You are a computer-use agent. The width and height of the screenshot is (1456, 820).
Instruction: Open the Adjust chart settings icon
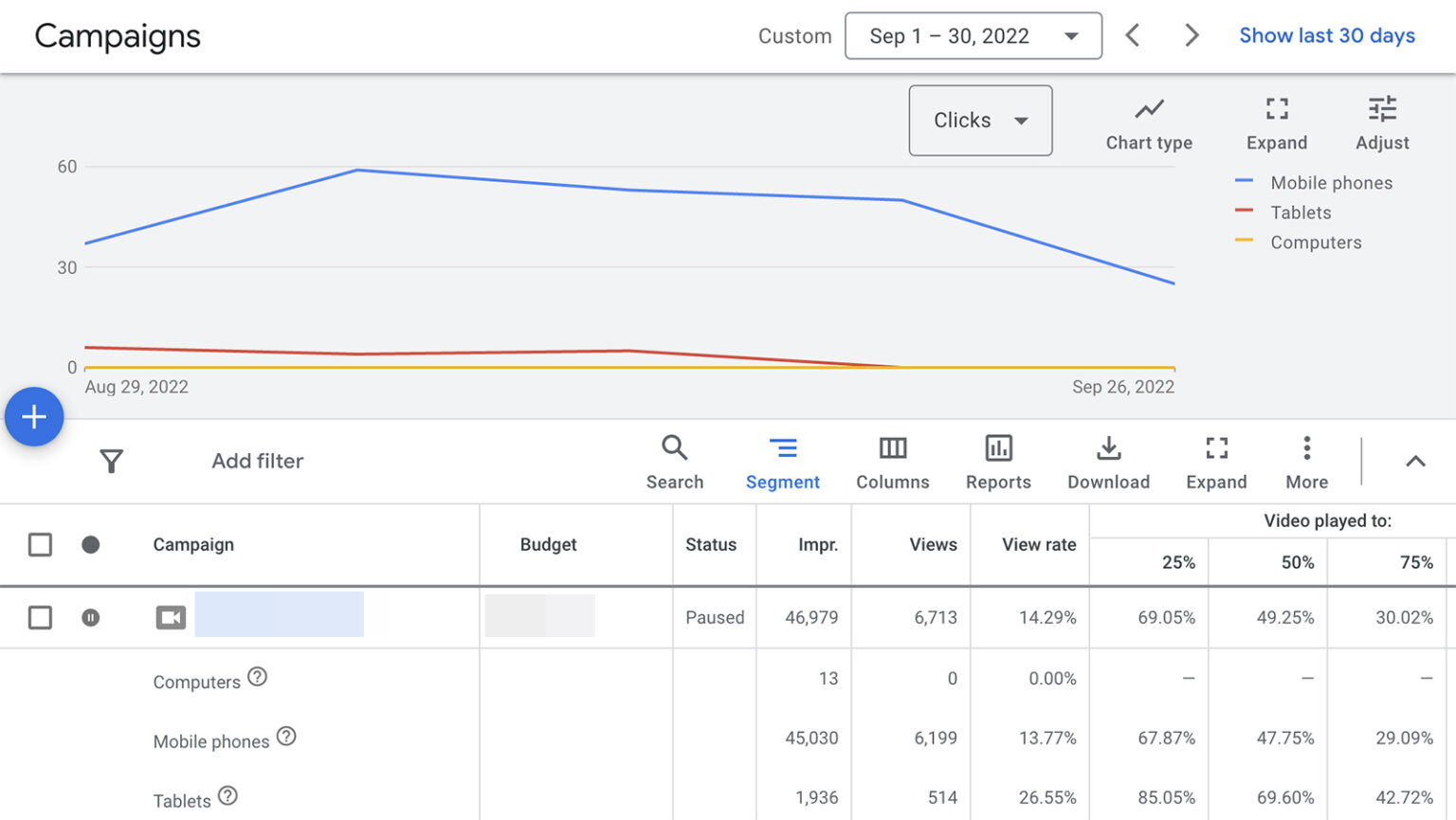pyautogui.click(x=1381, y=120)
